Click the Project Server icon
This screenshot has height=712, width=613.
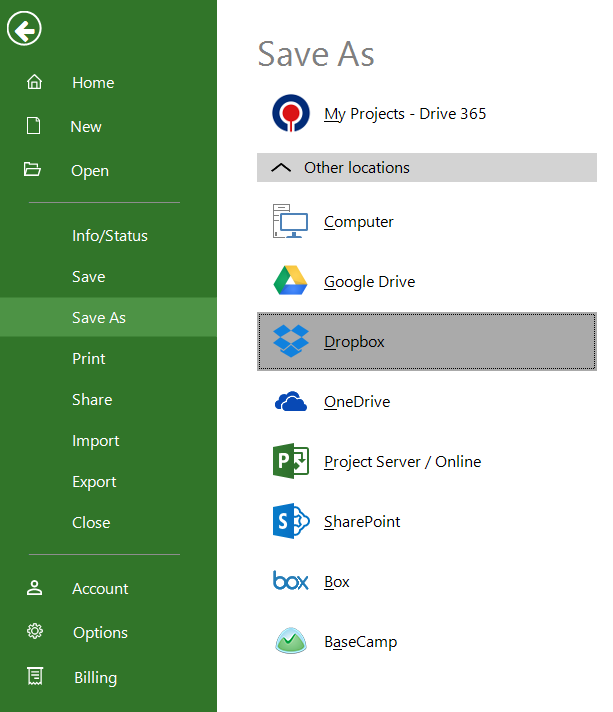(291, 462)
